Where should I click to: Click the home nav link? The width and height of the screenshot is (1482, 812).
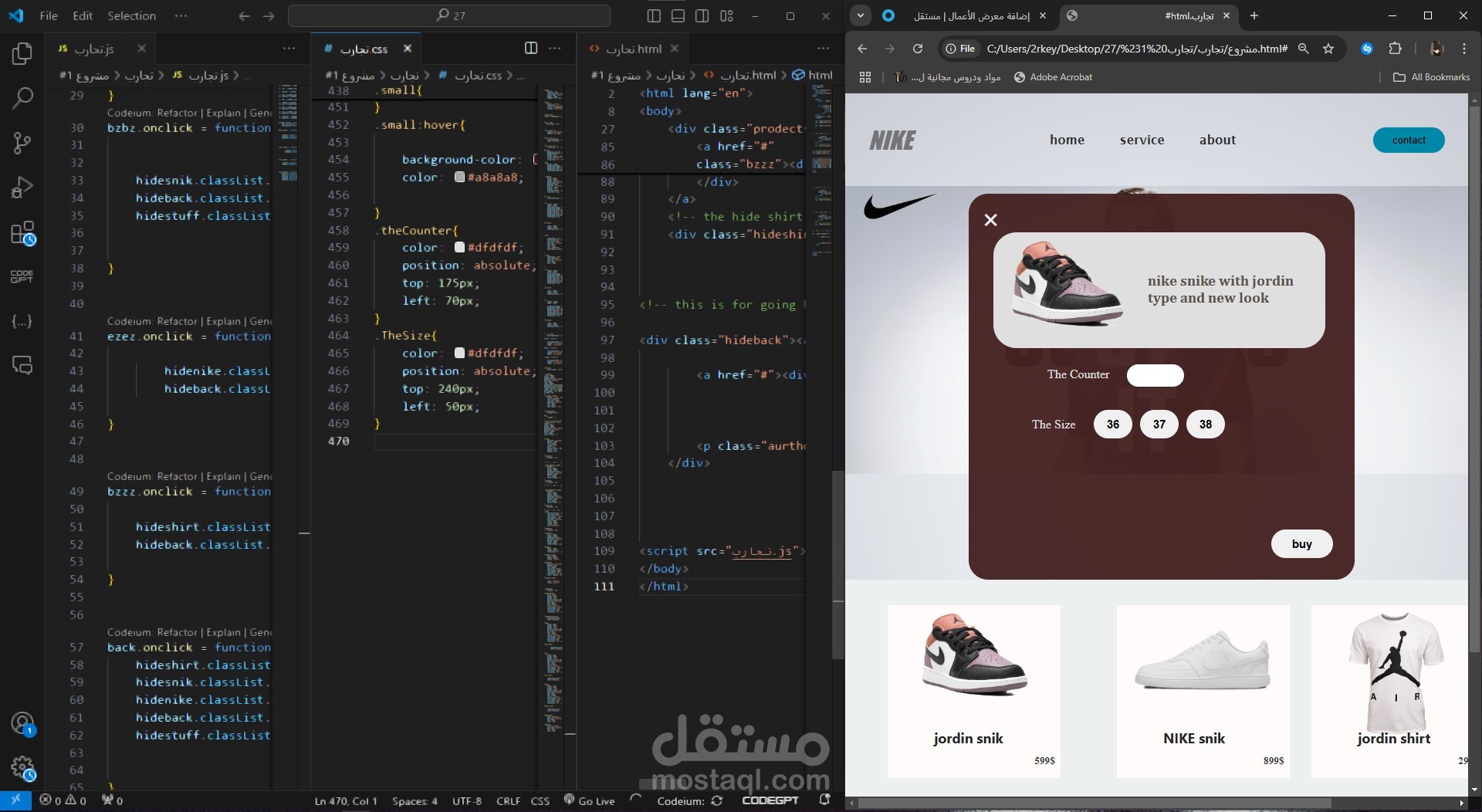coord(1067,140)
